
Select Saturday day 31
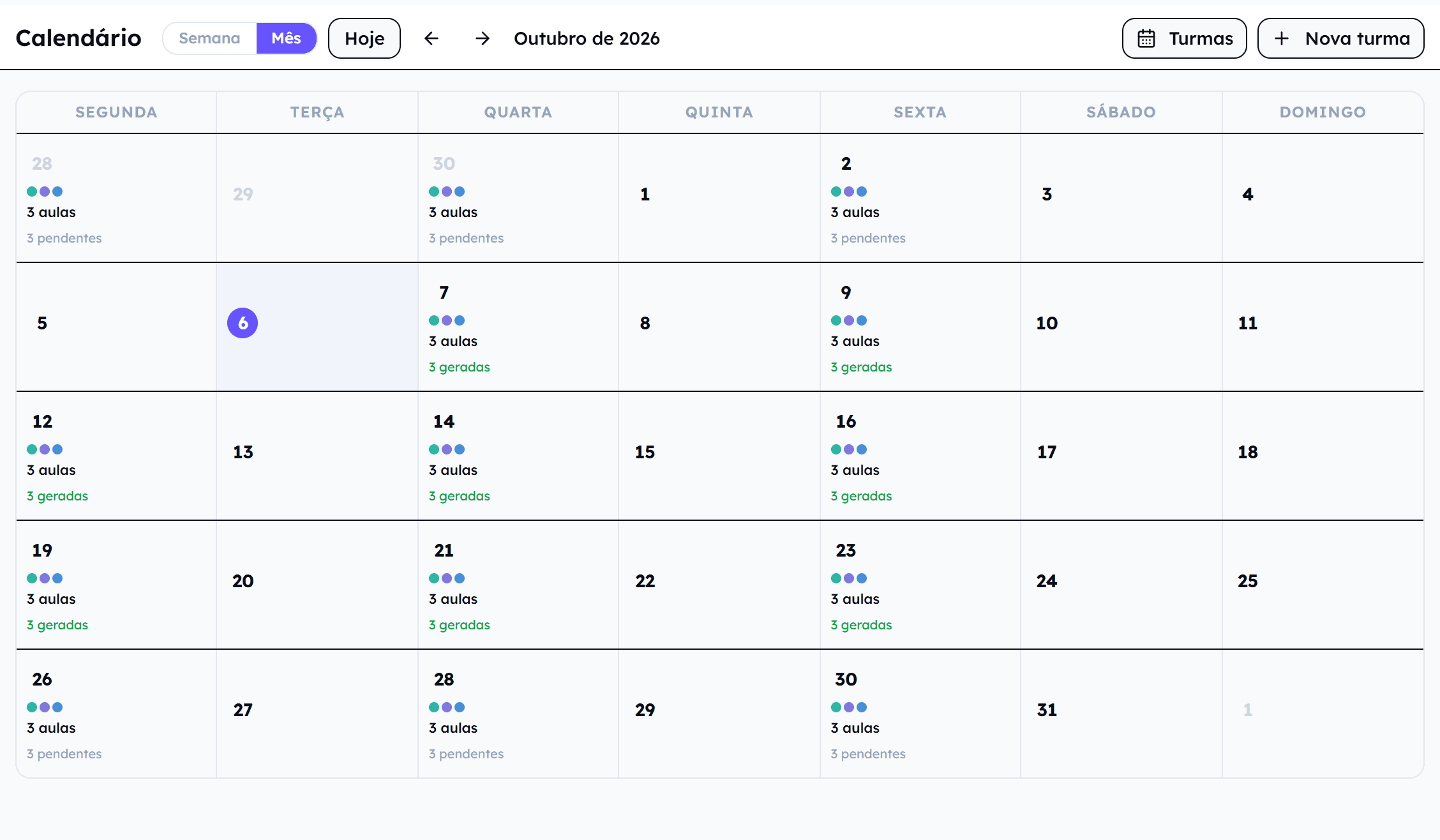(x=1047, y=710)
